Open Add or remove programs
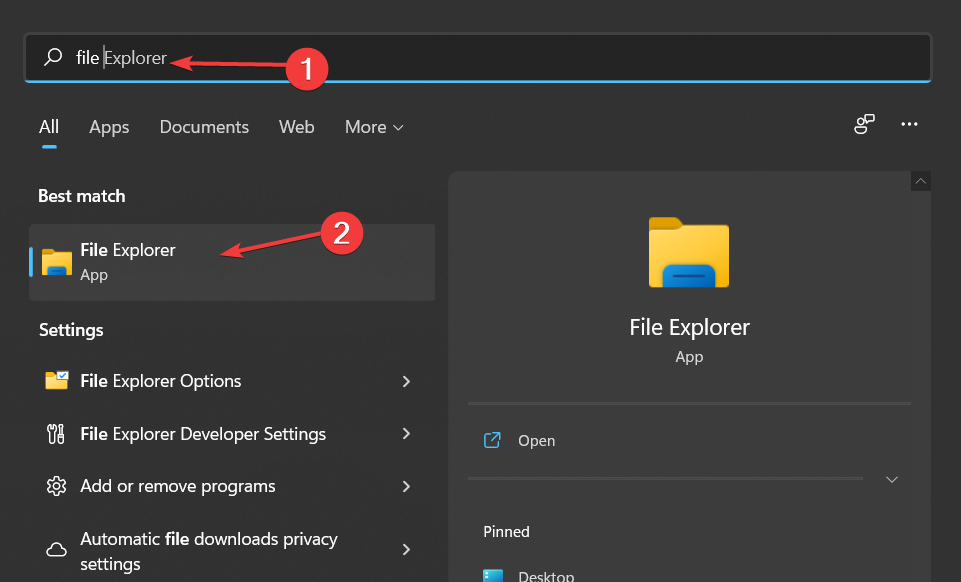 pos(232,486)
